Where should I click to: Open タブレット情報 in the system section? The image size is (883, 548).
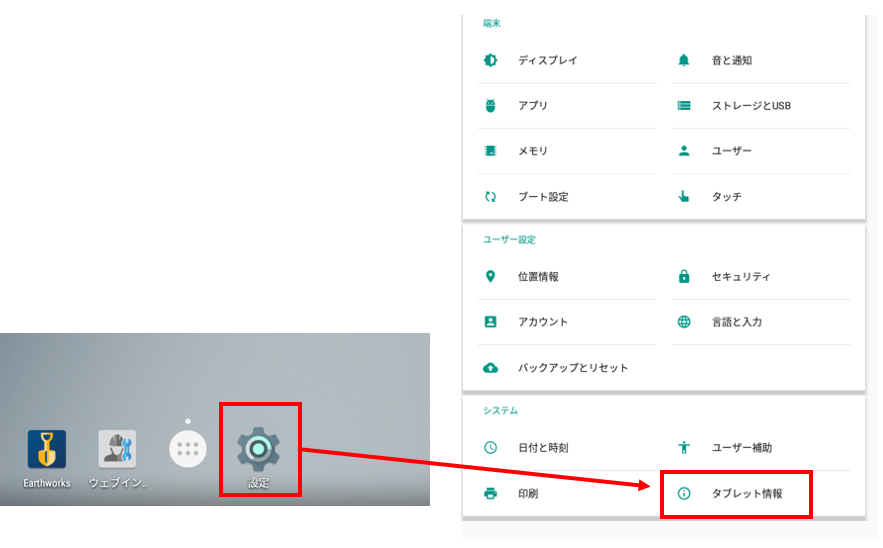click(x=746, y=493)
